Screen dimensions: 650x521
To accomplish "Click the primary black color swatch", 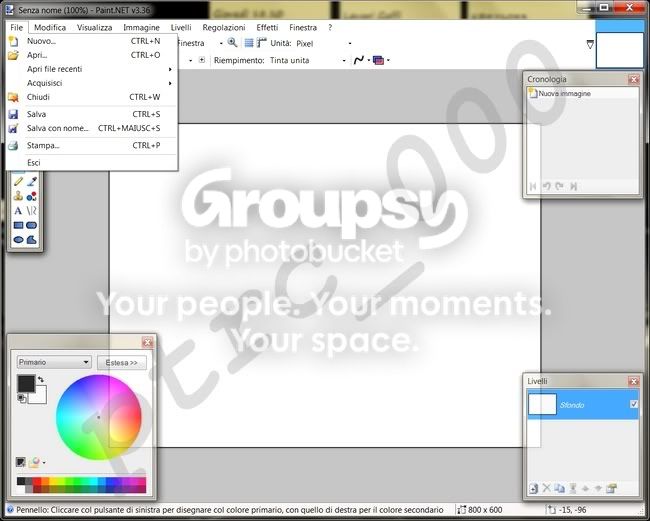I will 26,383.
